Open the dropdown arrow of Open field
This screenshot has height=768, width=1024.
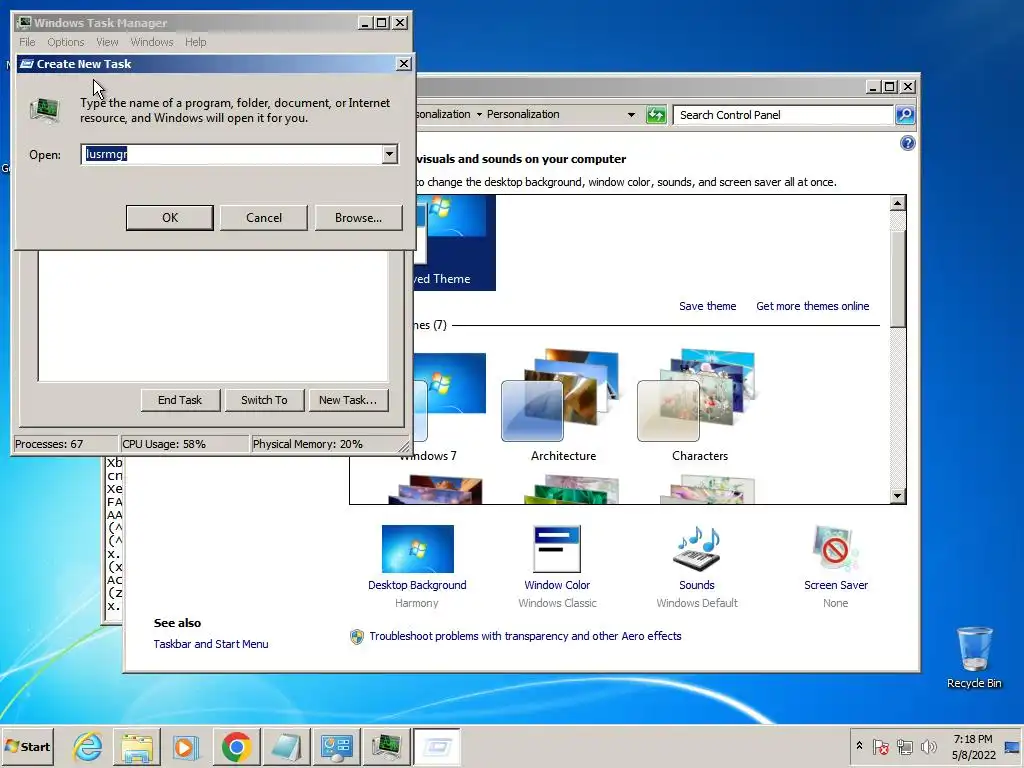tap(390, 154)
